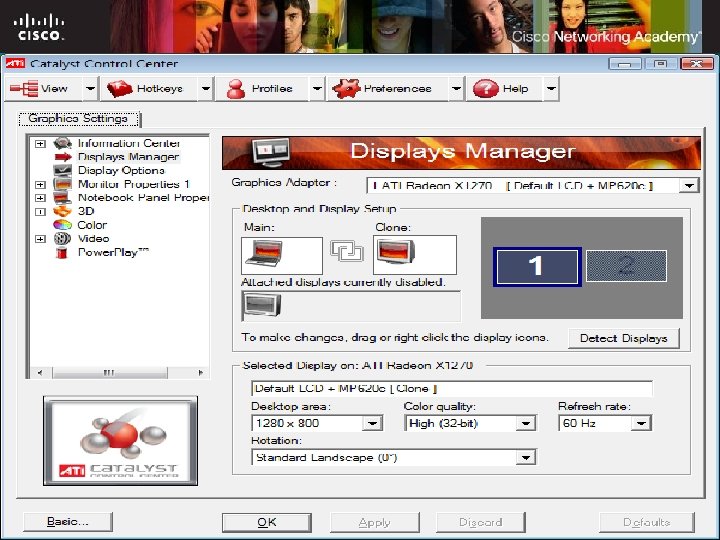
Task: Expand the Profiles dropdown arrow
Action: pos(317,89)
